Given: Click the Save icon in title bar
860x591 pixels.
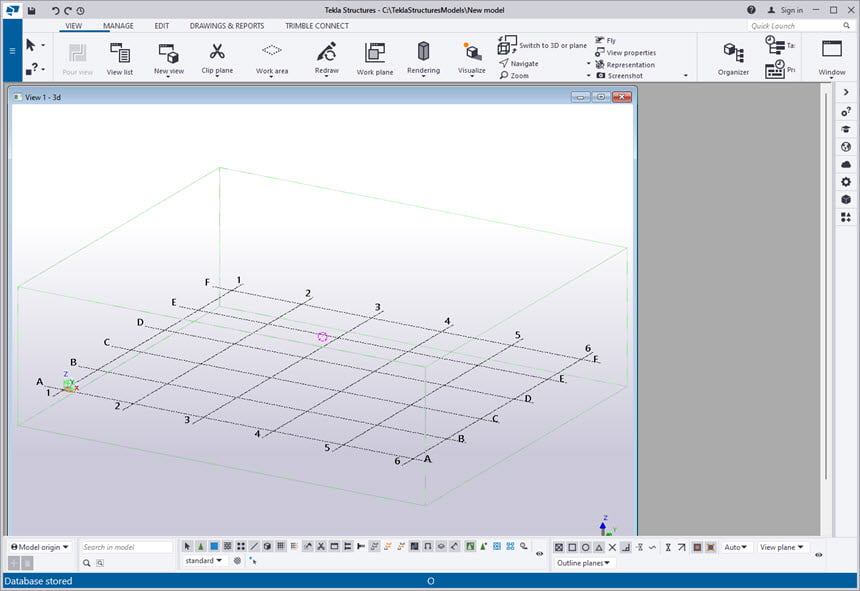Looking at the screenshot, I should pyautogui.click(x=32, y=10).
